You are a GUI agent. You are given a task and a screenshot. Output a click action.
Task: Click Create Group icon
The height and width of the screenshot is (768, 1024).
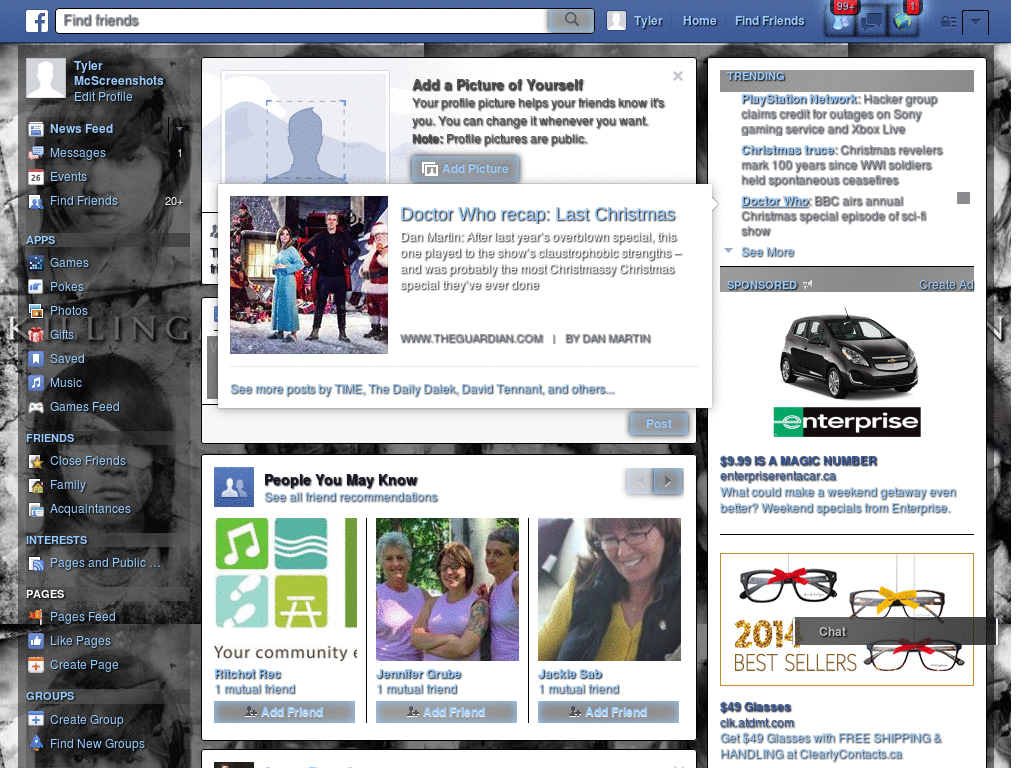(36, 719)
